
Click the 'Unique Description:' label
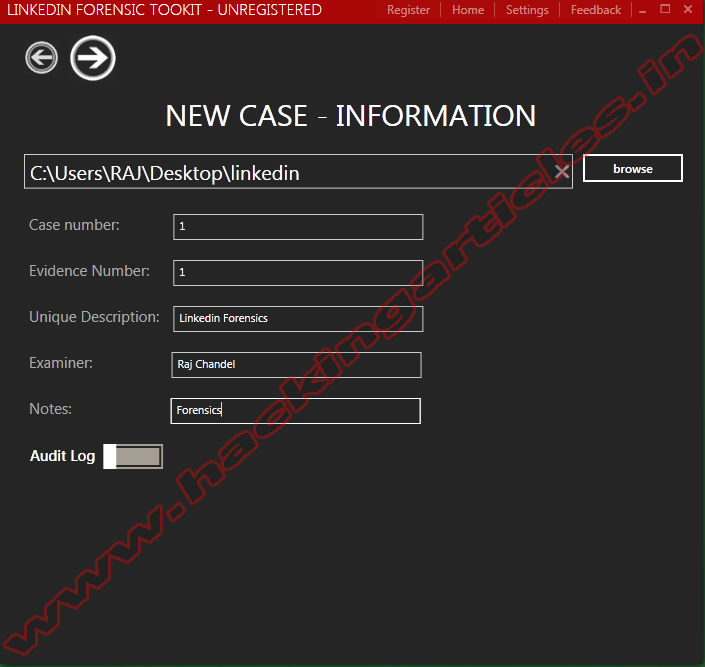click(x=94, y=317)
